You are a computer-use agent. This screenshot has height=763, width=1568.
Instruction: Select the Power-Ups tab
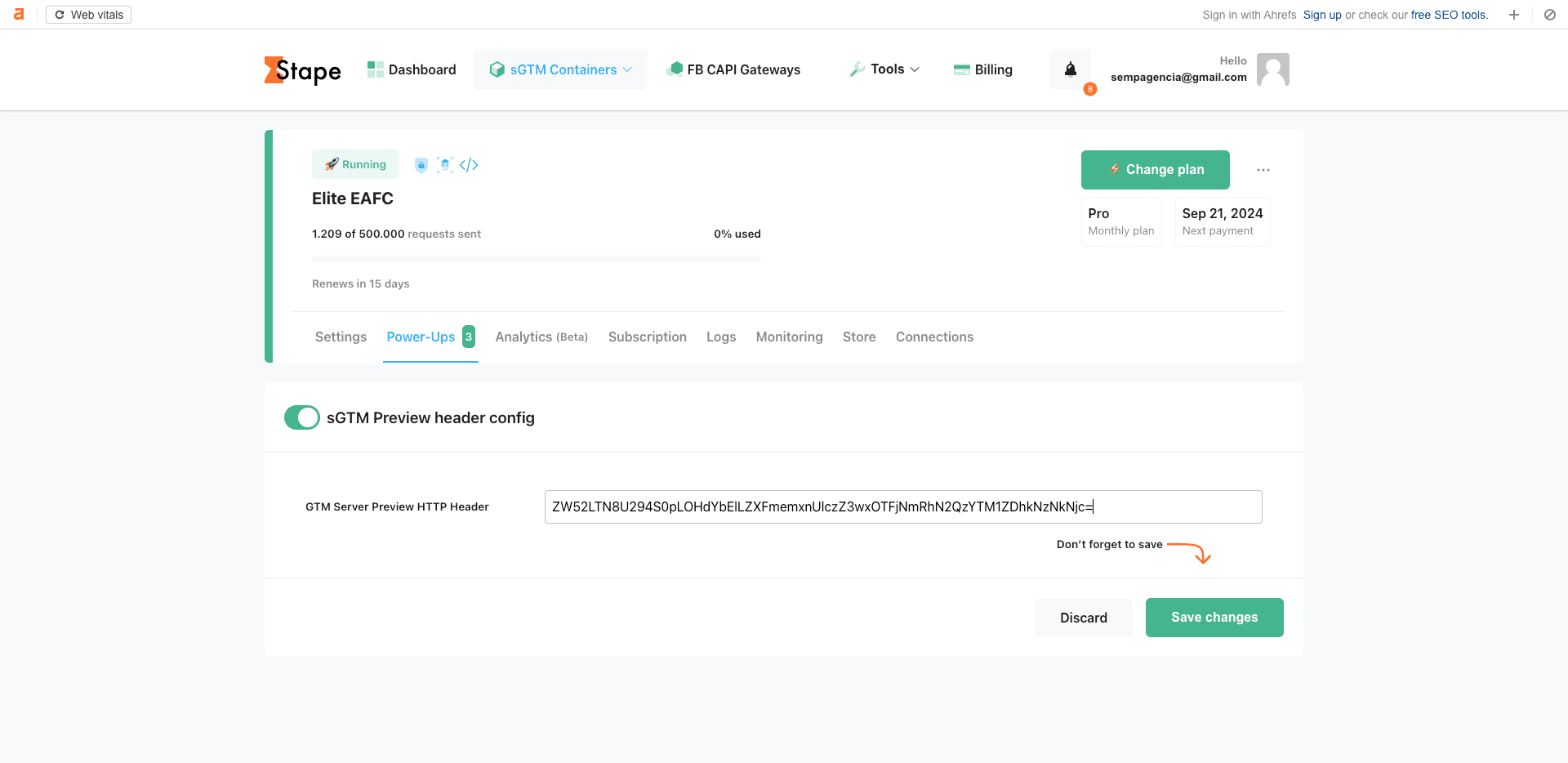430,337
